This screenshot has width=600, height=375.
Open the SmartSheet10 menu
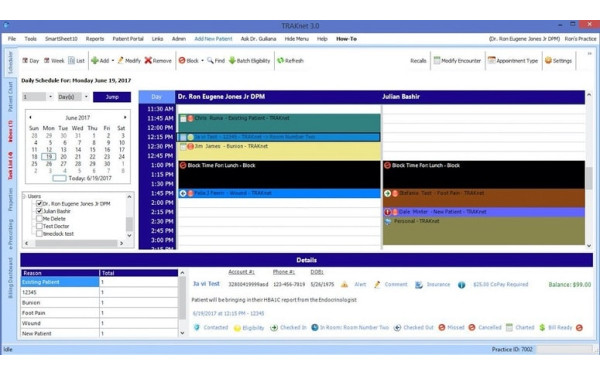tap(61, 39)
